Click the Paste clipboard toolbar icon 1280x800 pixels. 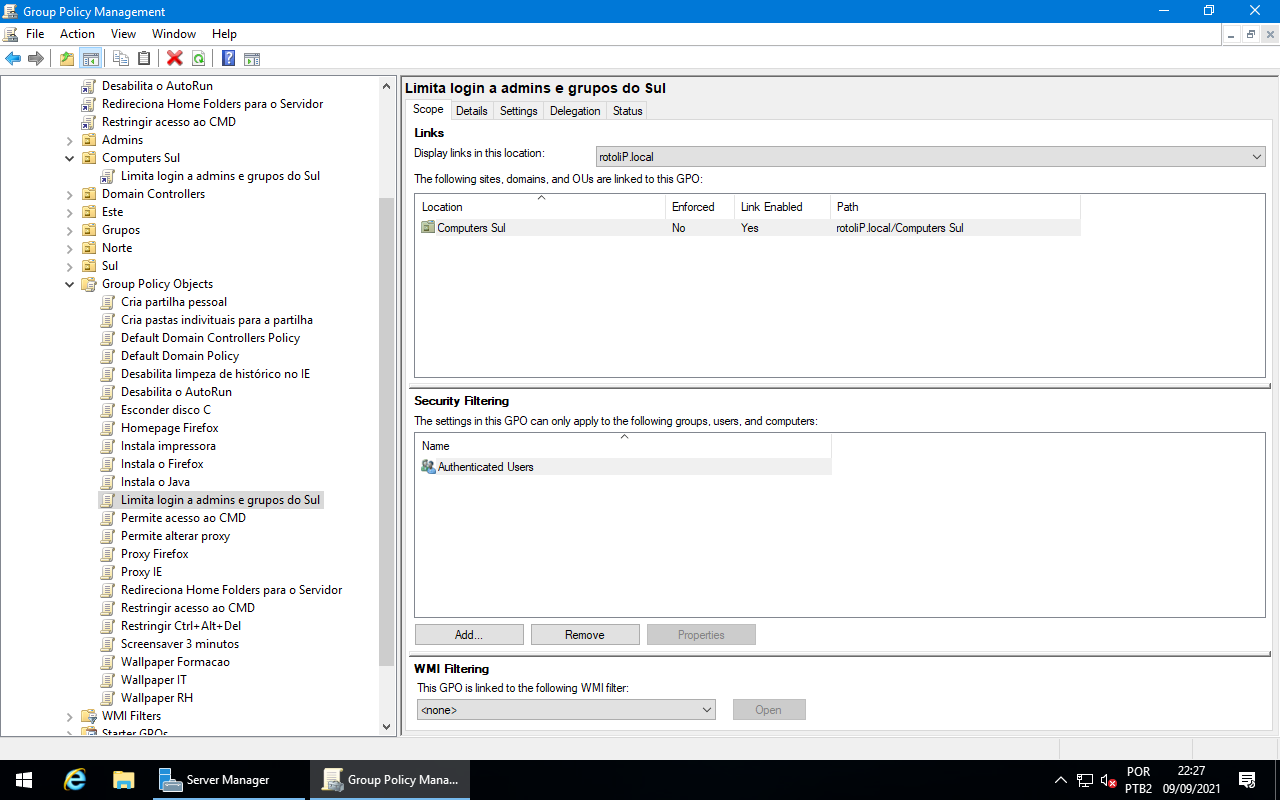pyautogui.click(x=144, y=58)
